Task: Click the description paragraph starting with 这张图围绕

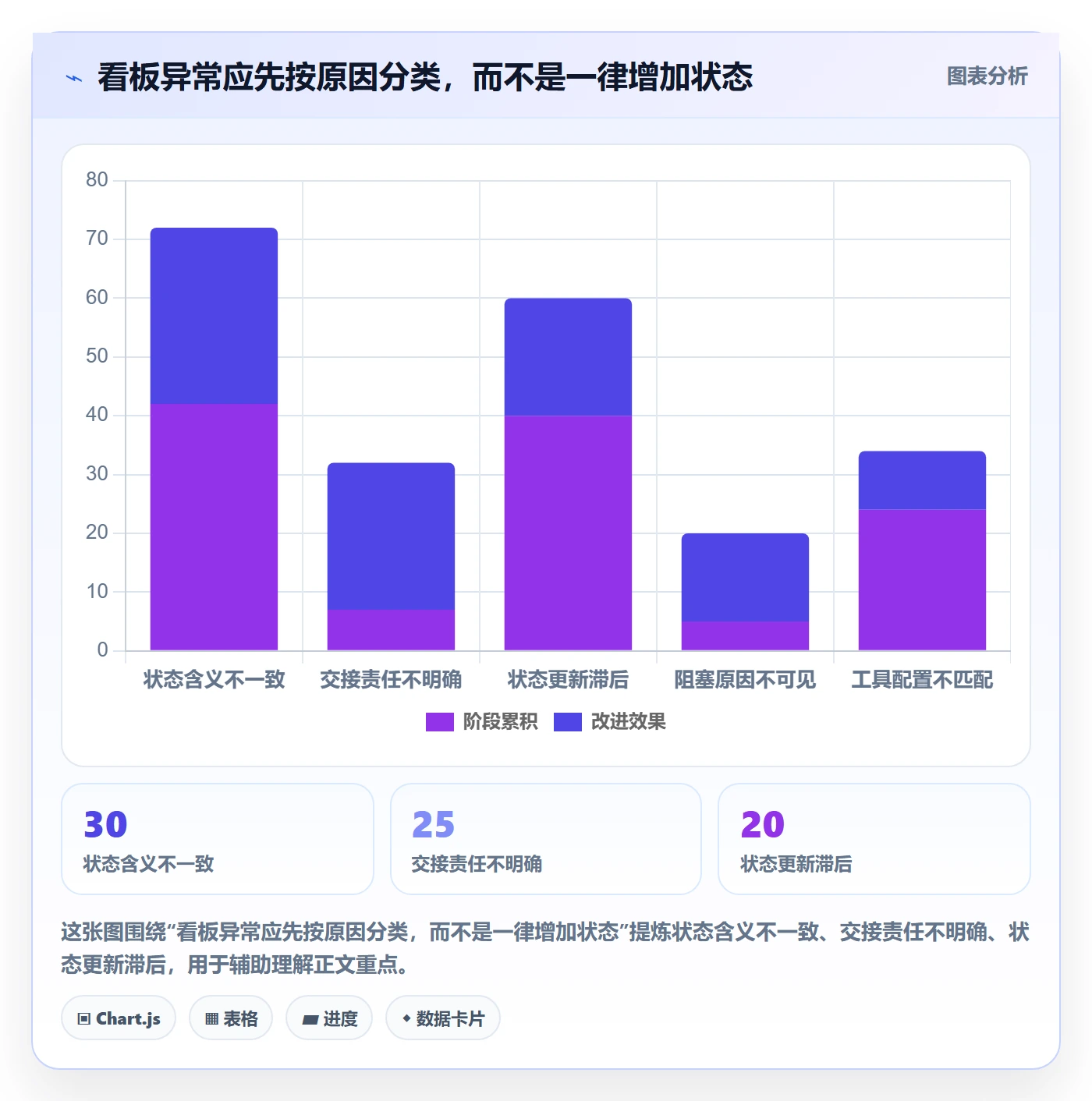Action: coord(545,948)
